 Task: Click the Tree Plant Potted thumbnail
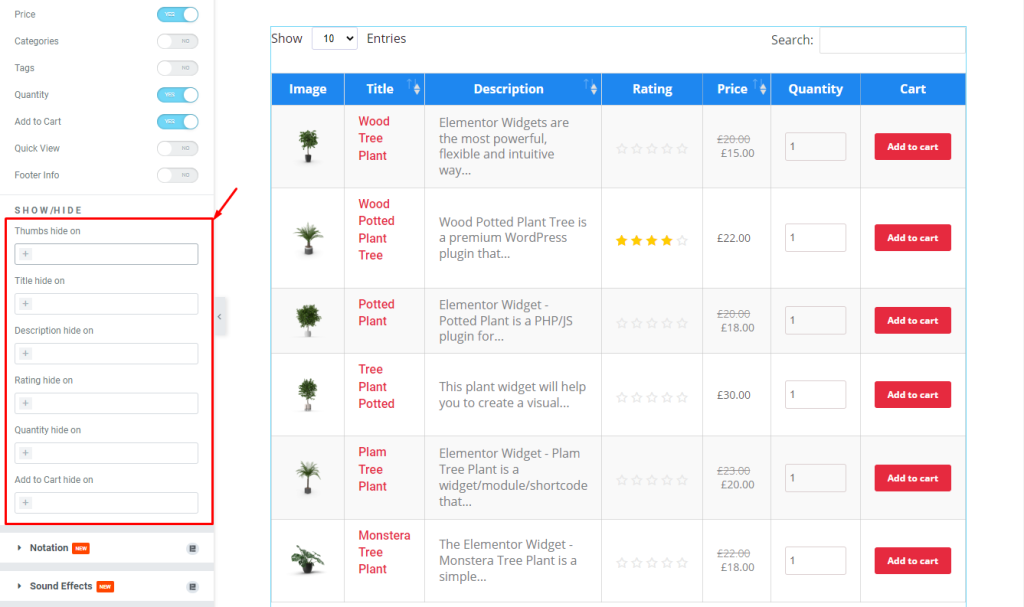pyautogui.click(x=308, y=395)
